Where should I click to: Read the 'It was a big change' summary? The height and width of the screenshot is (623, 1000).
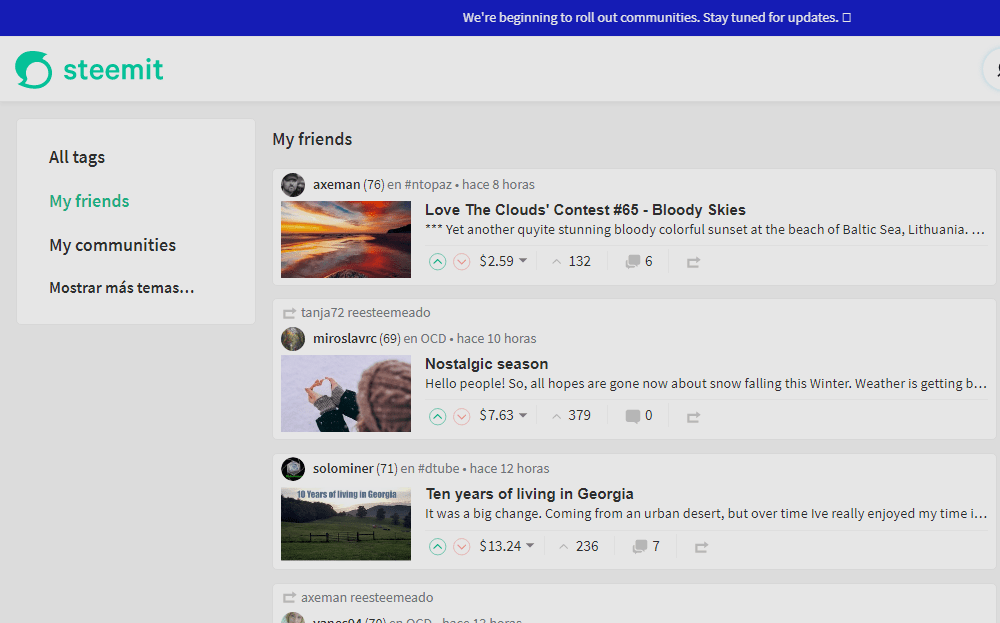coord(706,514)
